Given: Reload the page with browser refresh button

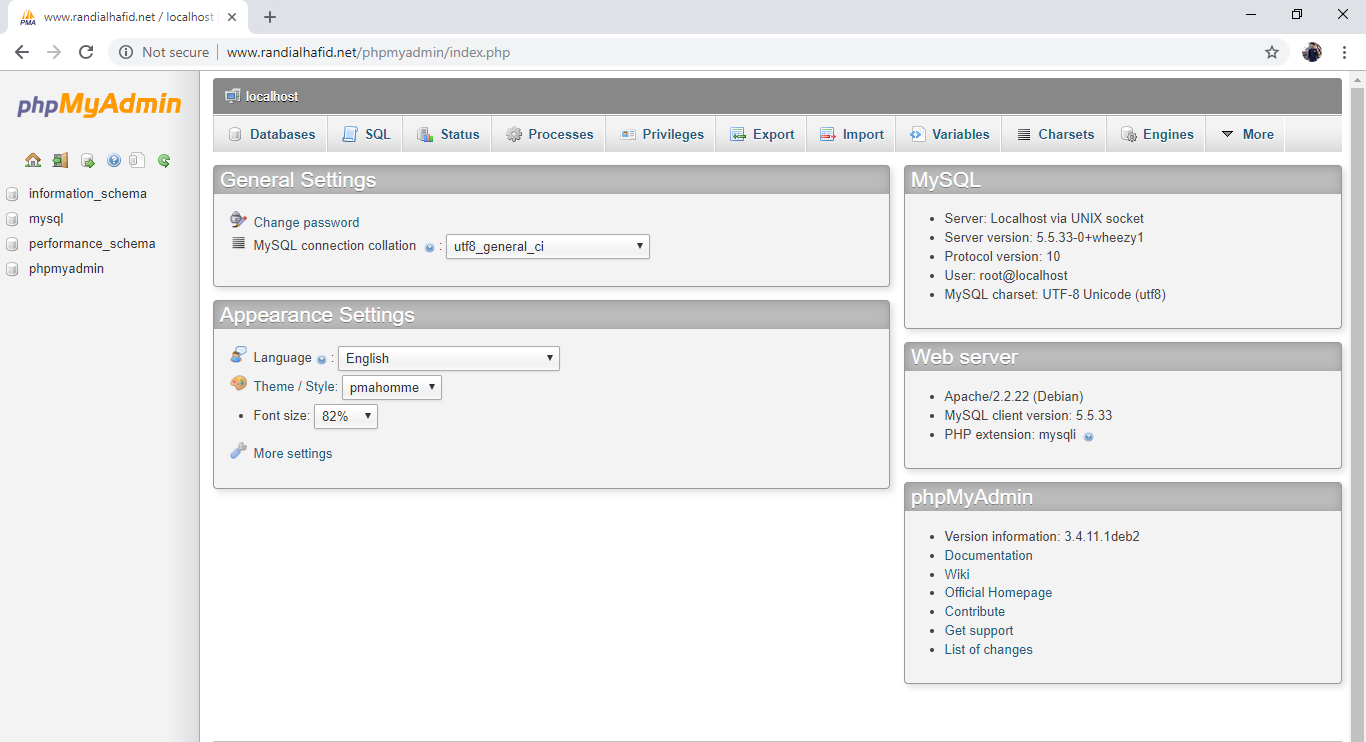Looking at the screenshot, I should coord(86,52).
